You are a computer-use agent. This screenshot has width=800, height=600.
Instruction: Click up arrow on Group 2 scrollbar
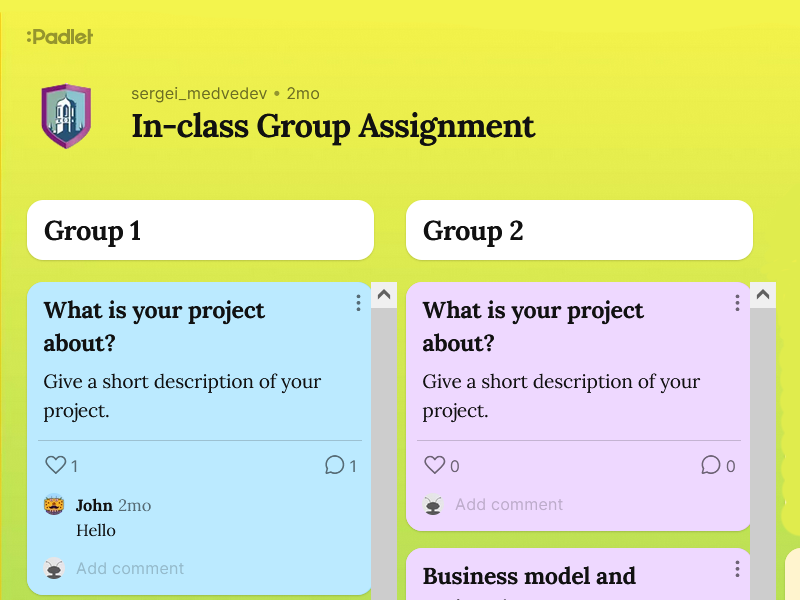tap(763, 295)
